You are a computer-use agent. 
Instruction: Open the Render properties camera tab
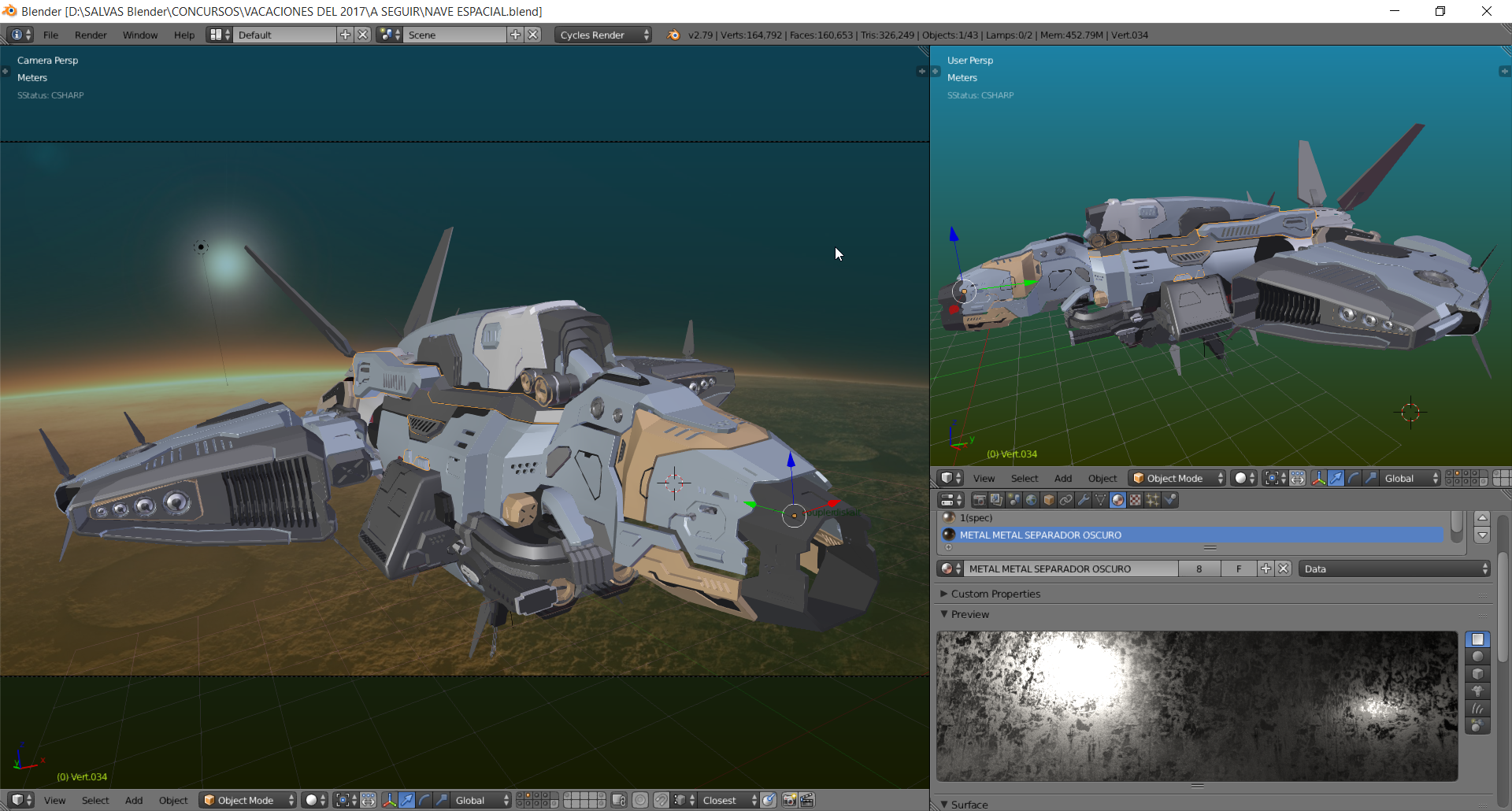point(979,500)
